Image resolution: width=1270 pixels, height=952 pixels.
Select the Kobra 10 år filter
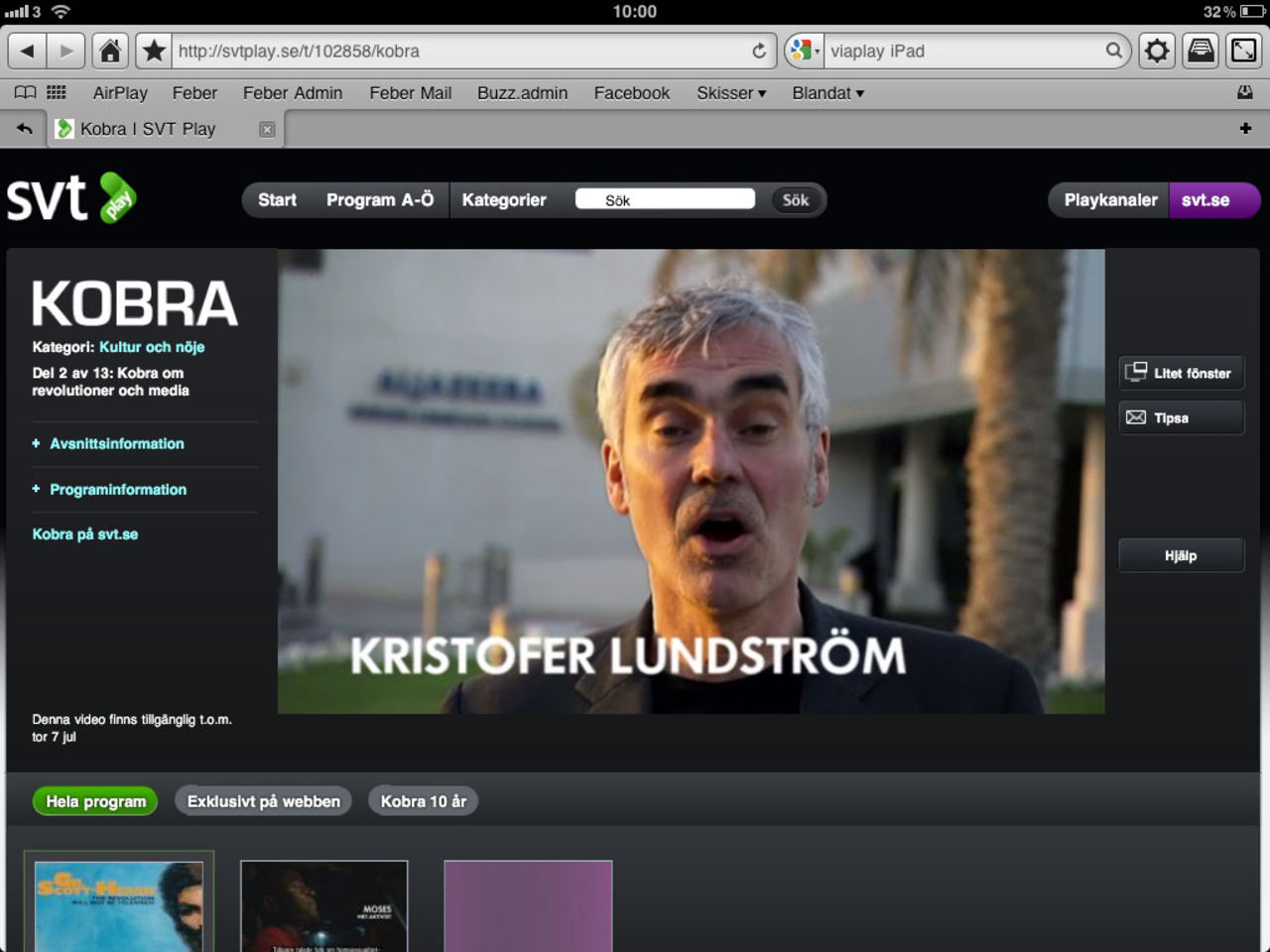tap(423, 800)
